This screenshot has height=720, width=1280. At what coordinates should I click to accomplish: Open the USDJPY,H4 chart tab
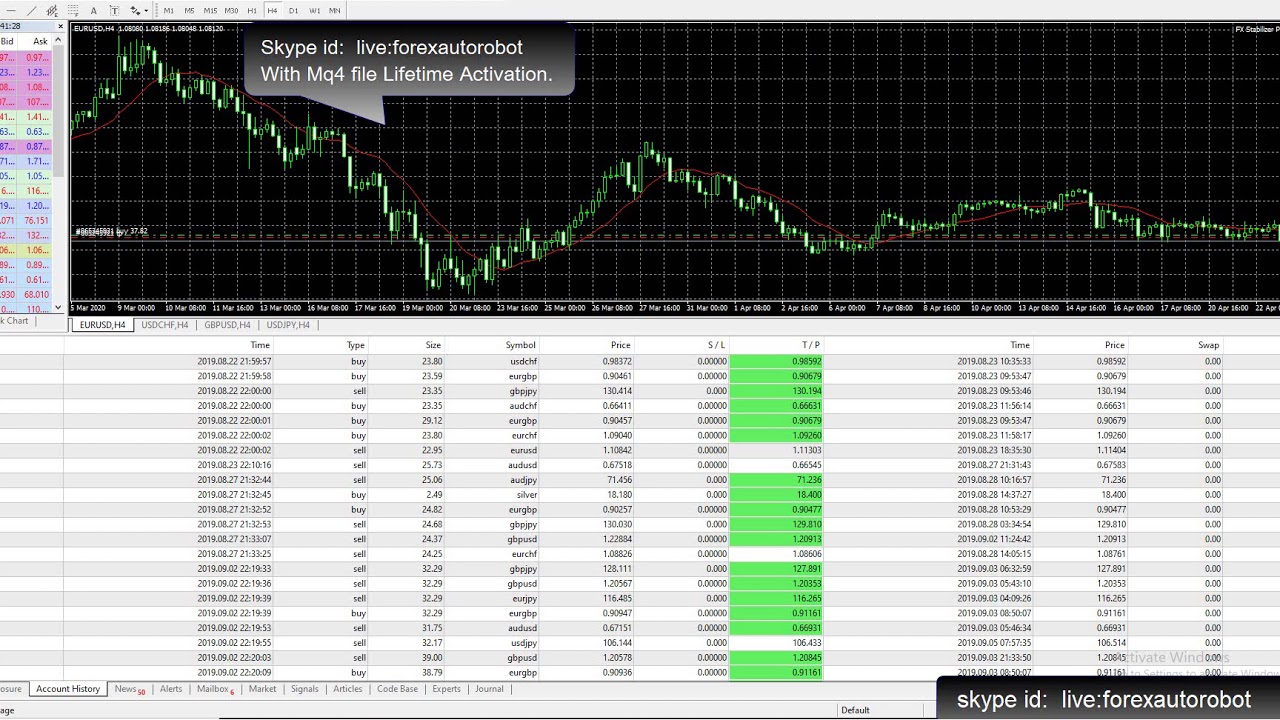coord(288,325)
